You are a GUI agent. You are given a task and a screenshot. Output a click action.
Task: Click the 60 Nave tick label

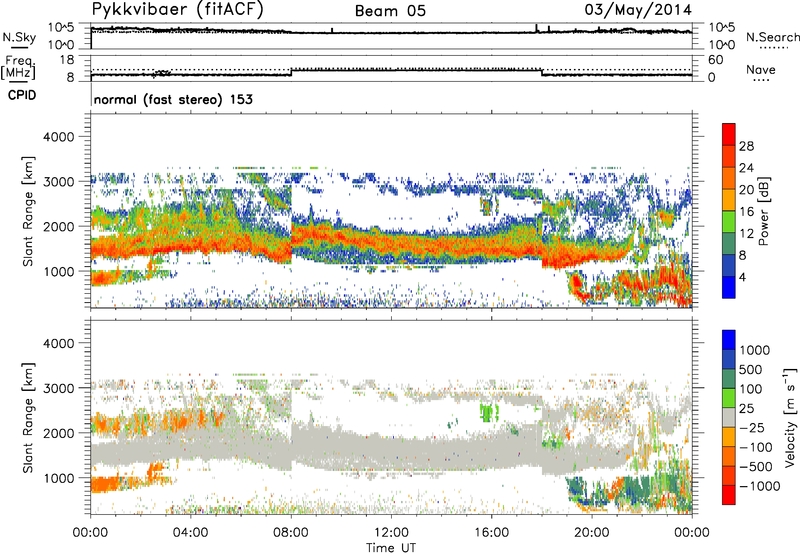[715, 60]
